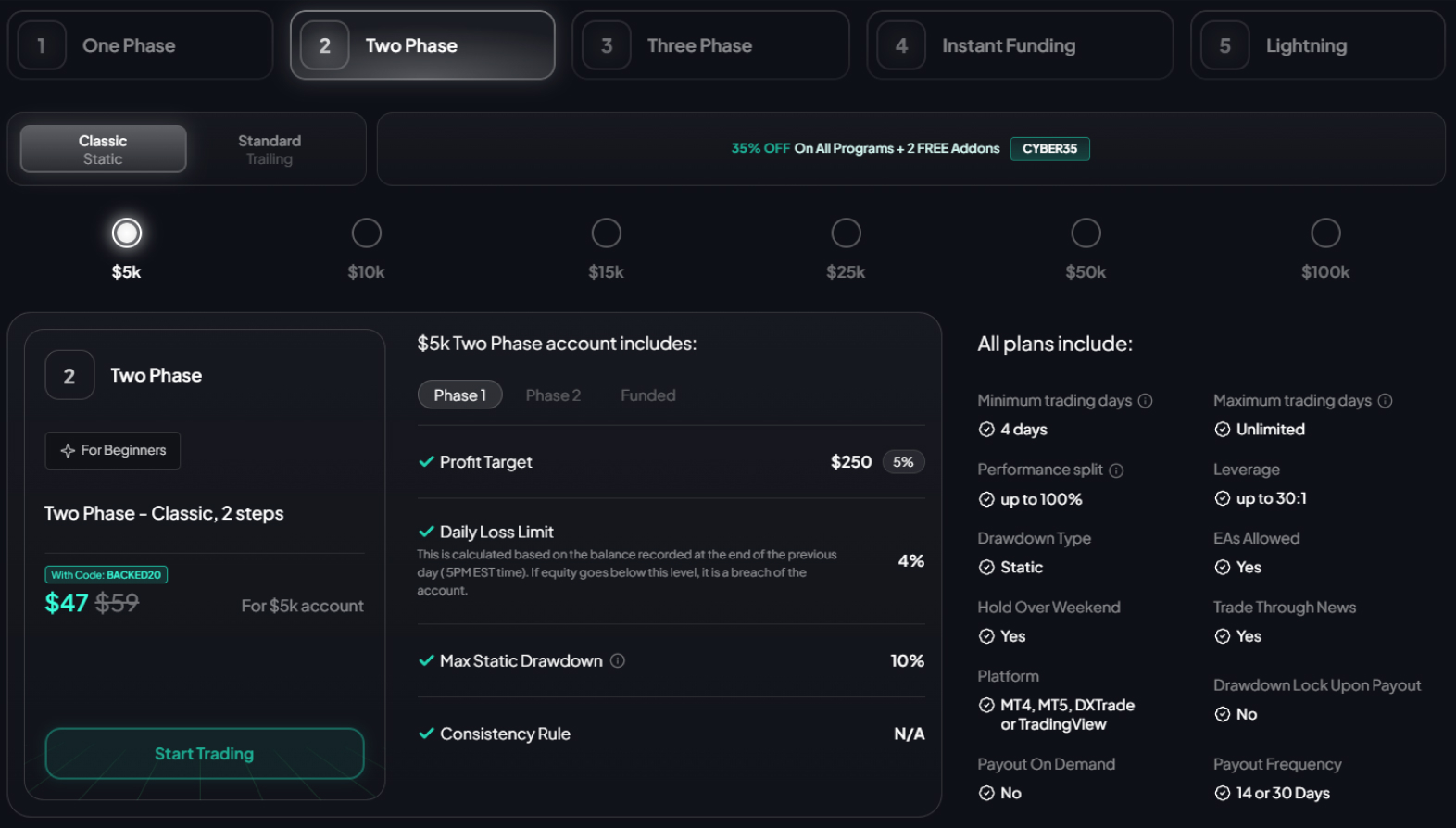Click info icon beside Max Static Drawdown

coord(618,660)
